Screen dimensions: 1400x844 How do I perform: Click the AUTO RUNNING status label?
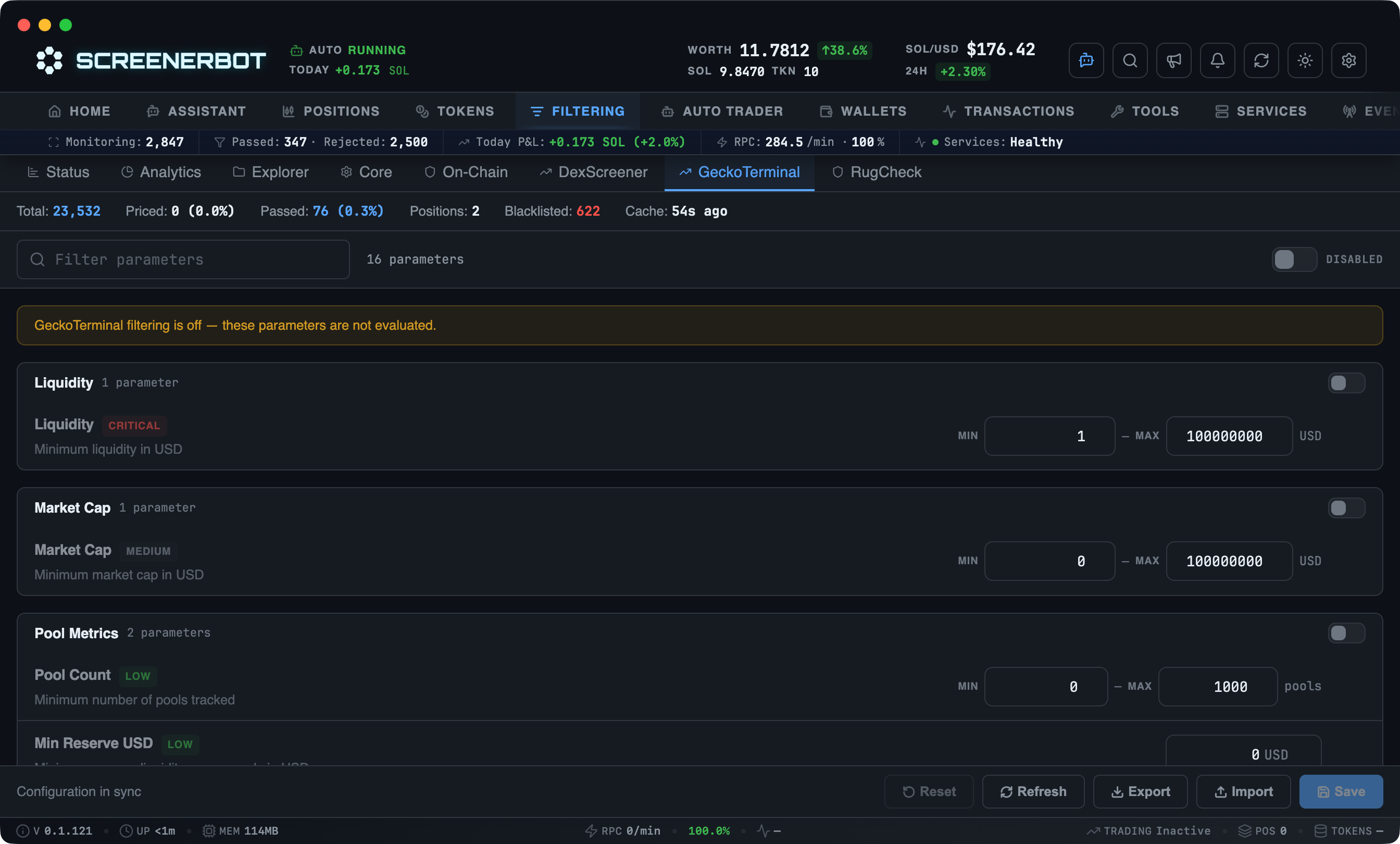pyautogui.click(x=348, y=50)
